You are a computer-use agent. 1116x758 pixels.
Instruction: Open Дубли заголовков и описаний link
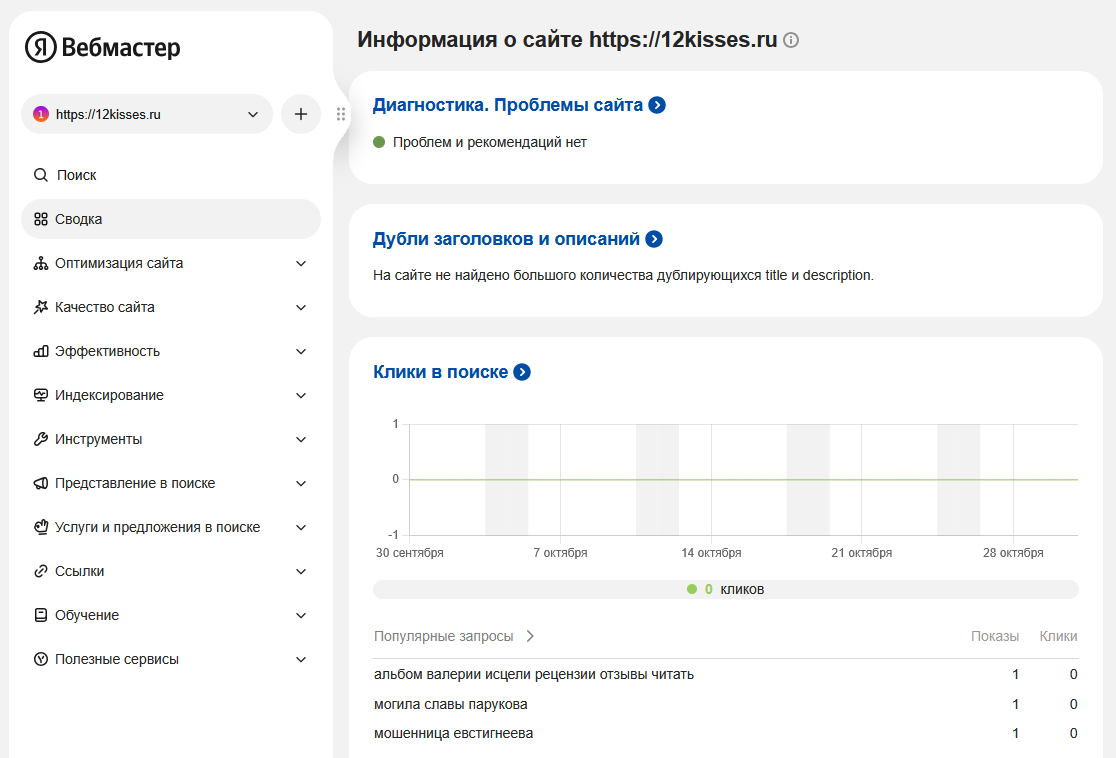click(x=506, y=239)
